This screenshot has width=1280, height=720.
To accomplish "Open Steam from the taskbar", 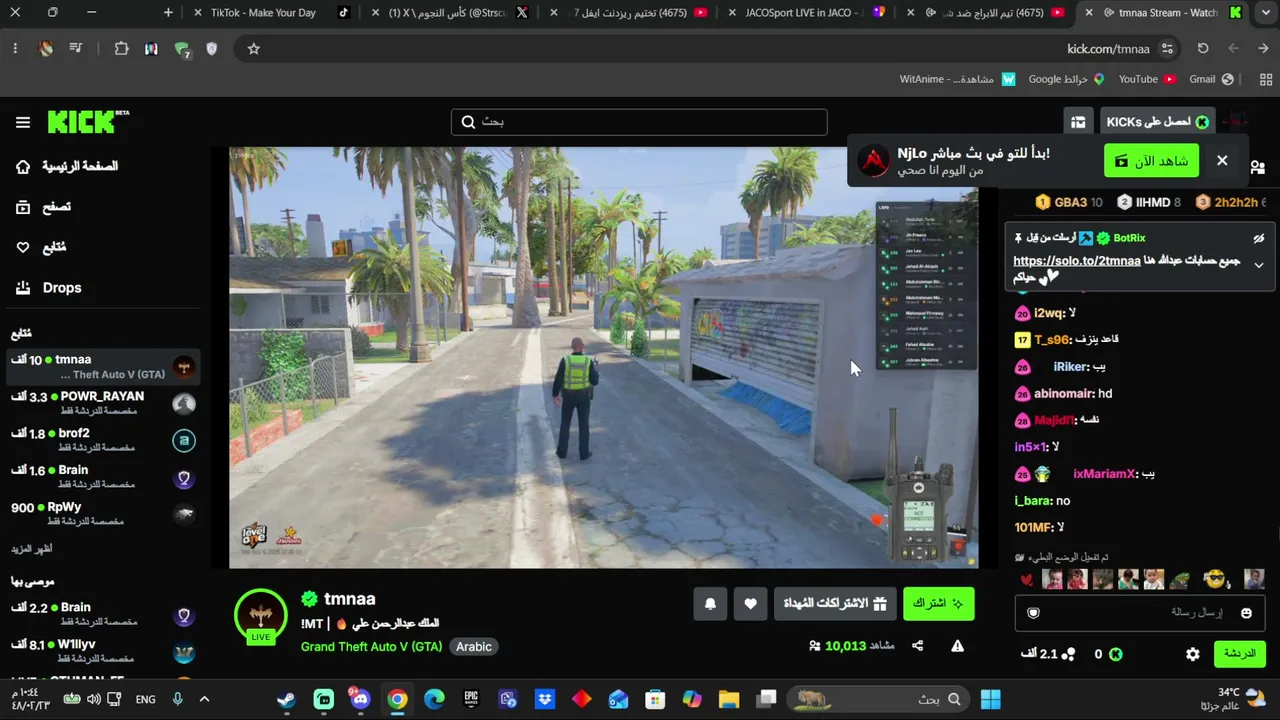I will tap(287, 699).
